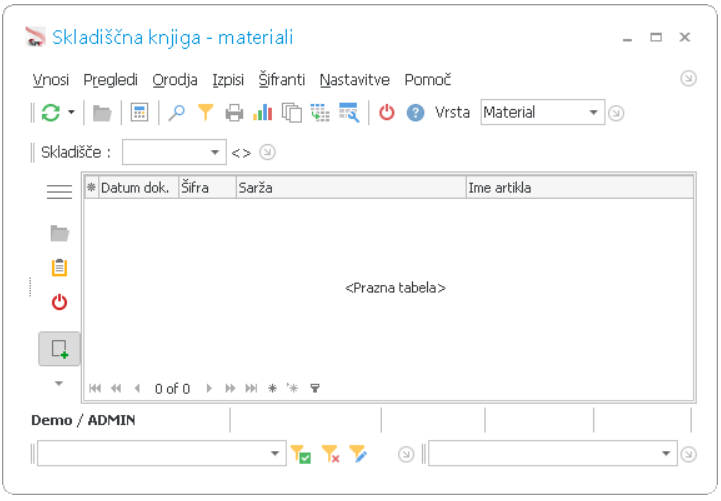Go to next record in navigator

pos(209,388)
